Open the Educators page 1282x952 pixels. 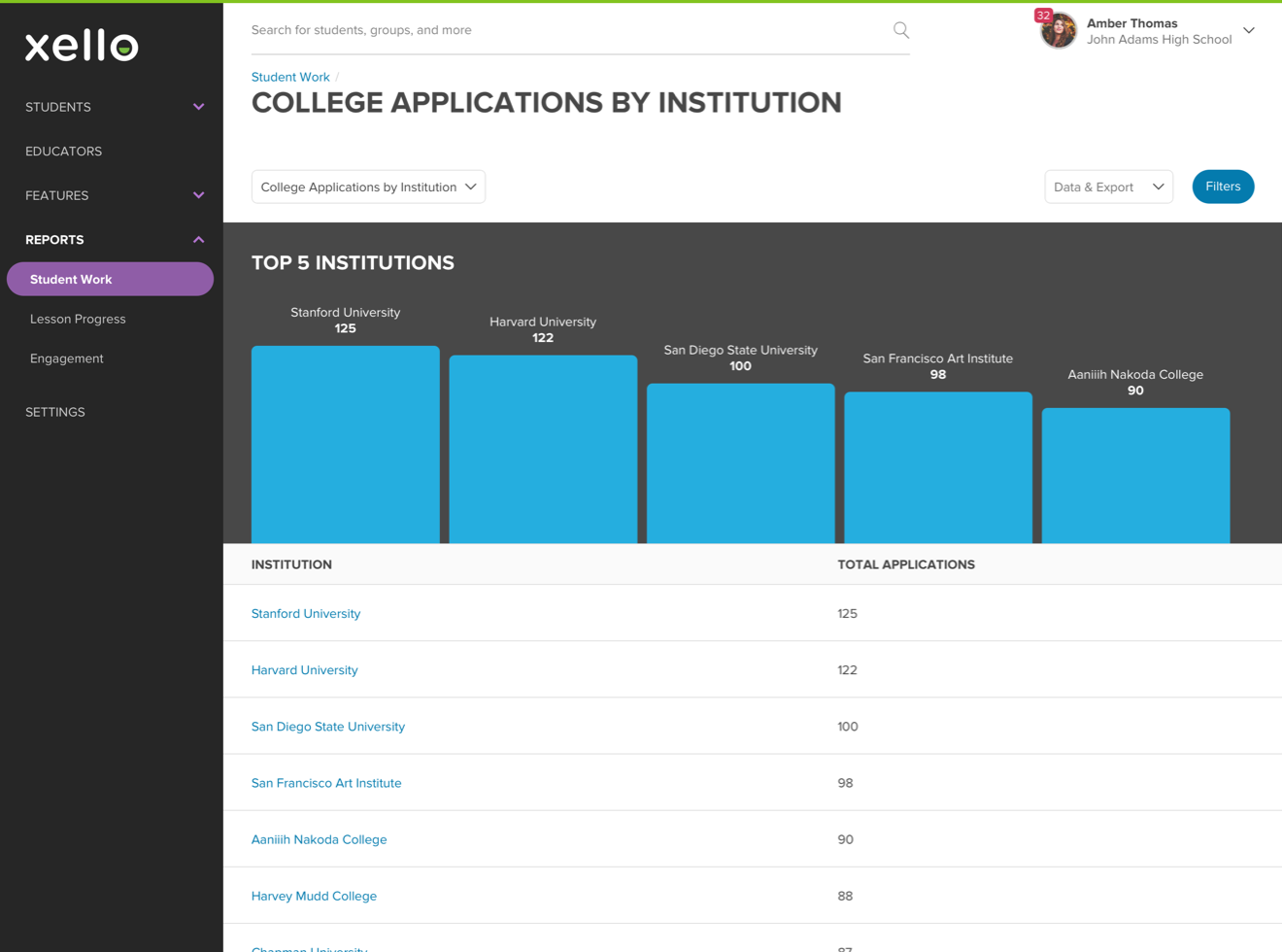[64, 152]
